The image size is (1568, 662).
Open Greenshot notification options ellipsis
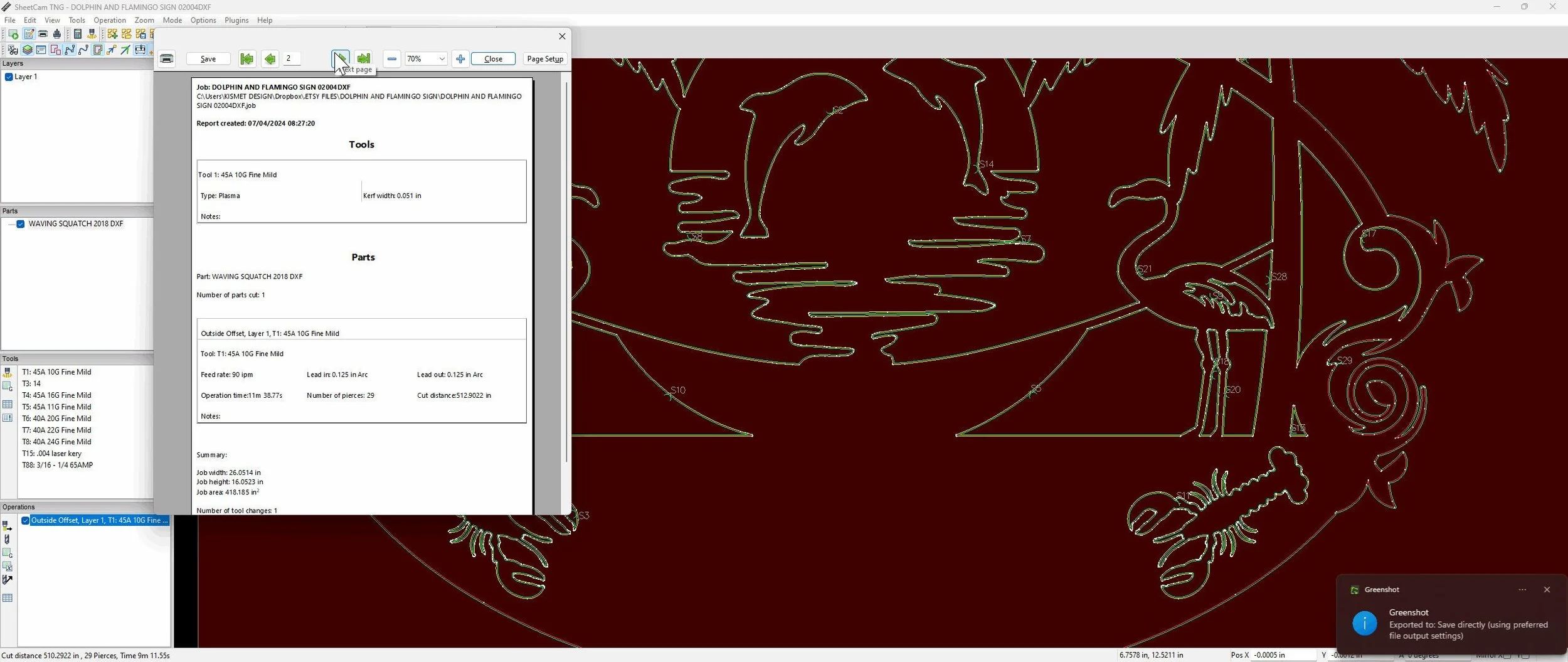click(x=1522, y=589)
